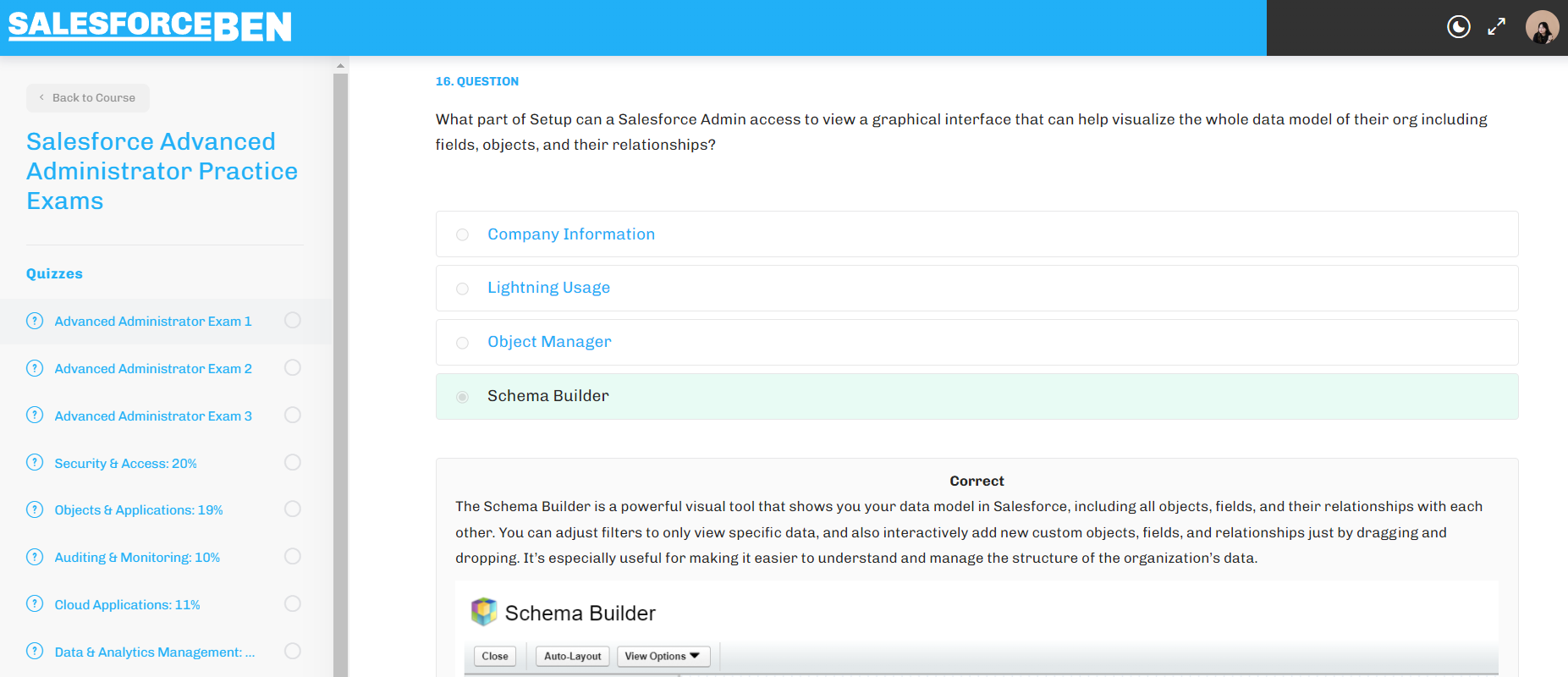
Task: Open Security & Access: 20% quiz
Action: pos(126,464)
